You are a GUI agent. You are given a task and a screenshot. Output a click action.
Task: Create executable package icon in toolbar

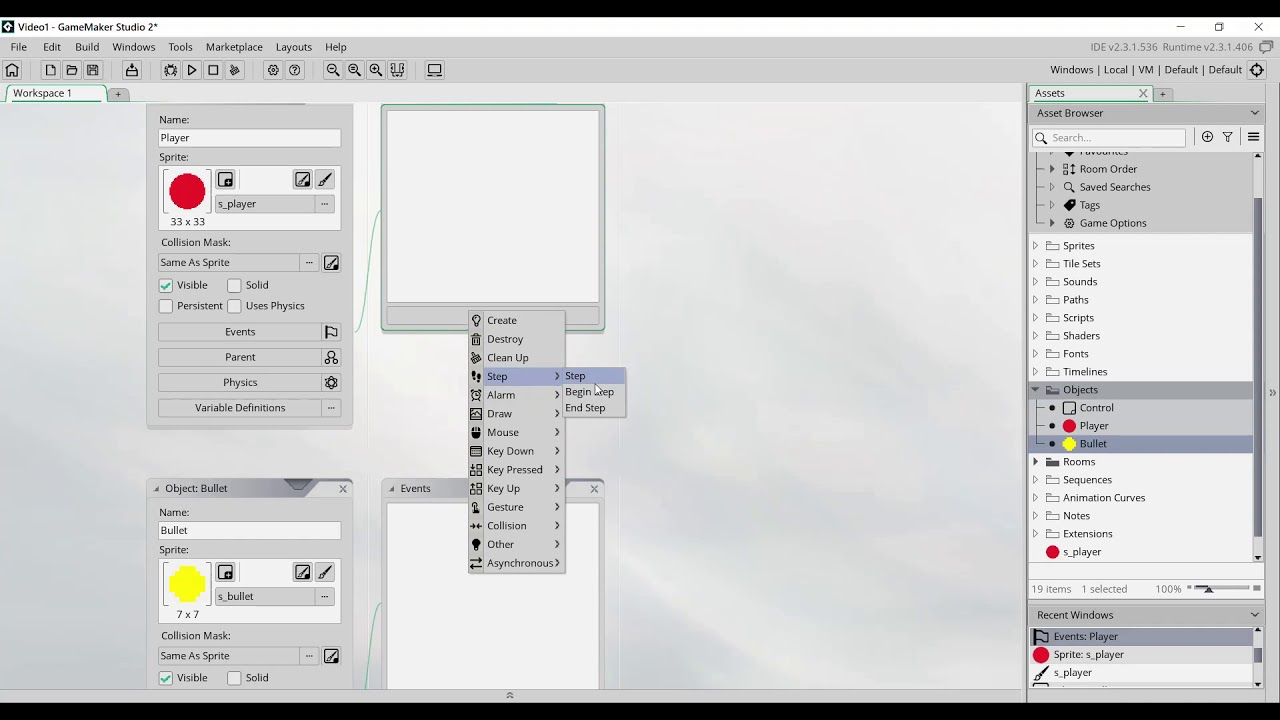[131, 70]
